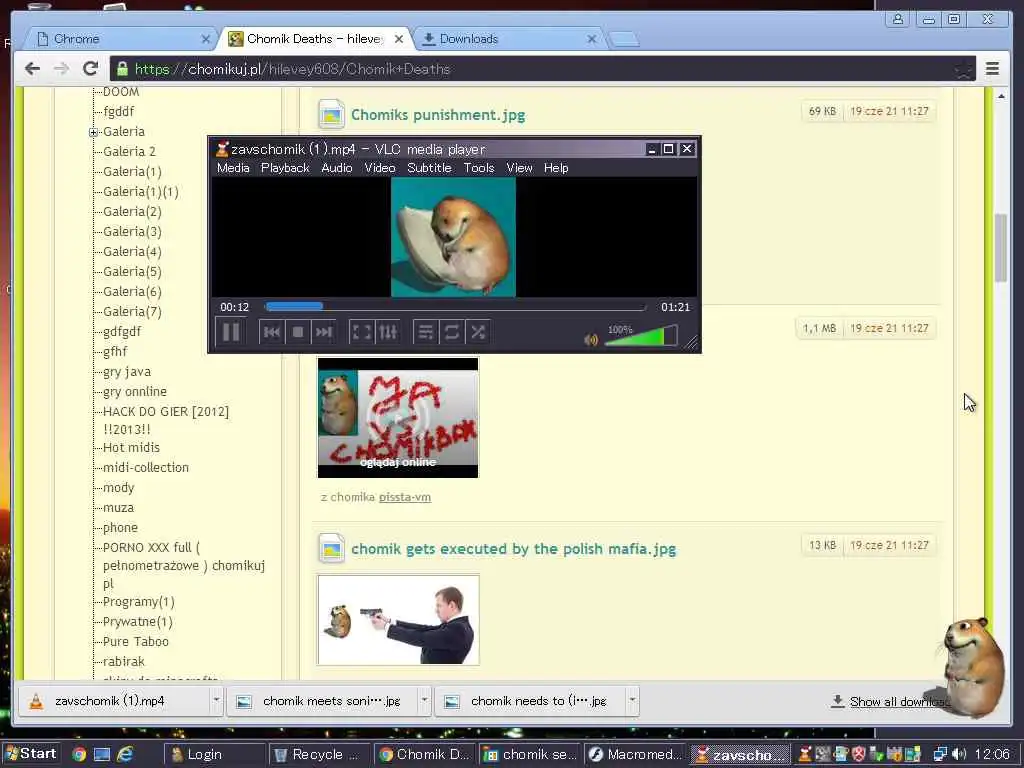Open the Chrome hamburger menu

tap(992, 69)
